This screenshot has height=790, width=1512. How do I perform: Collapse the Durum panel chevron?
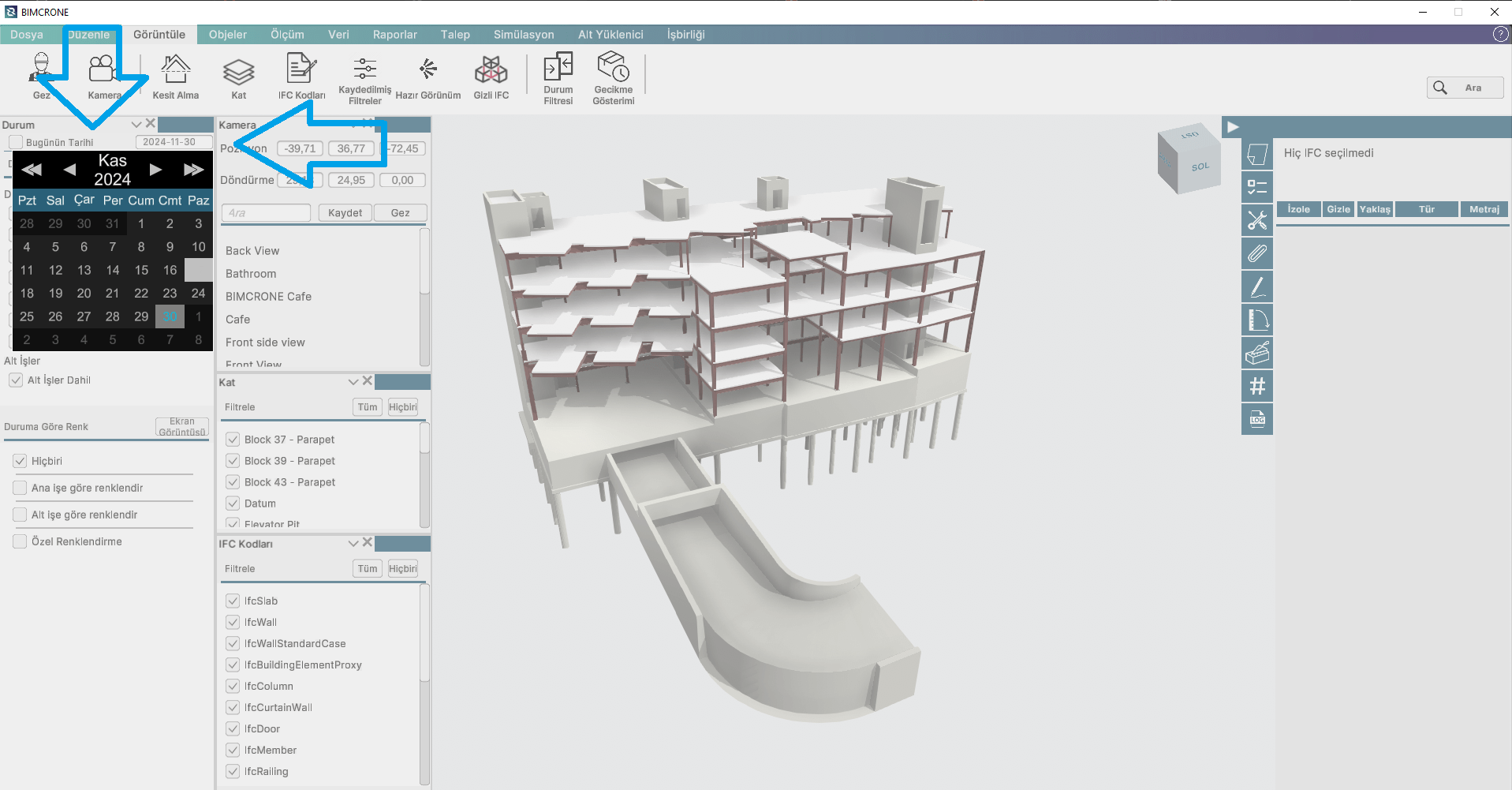(x=136, y=125)
